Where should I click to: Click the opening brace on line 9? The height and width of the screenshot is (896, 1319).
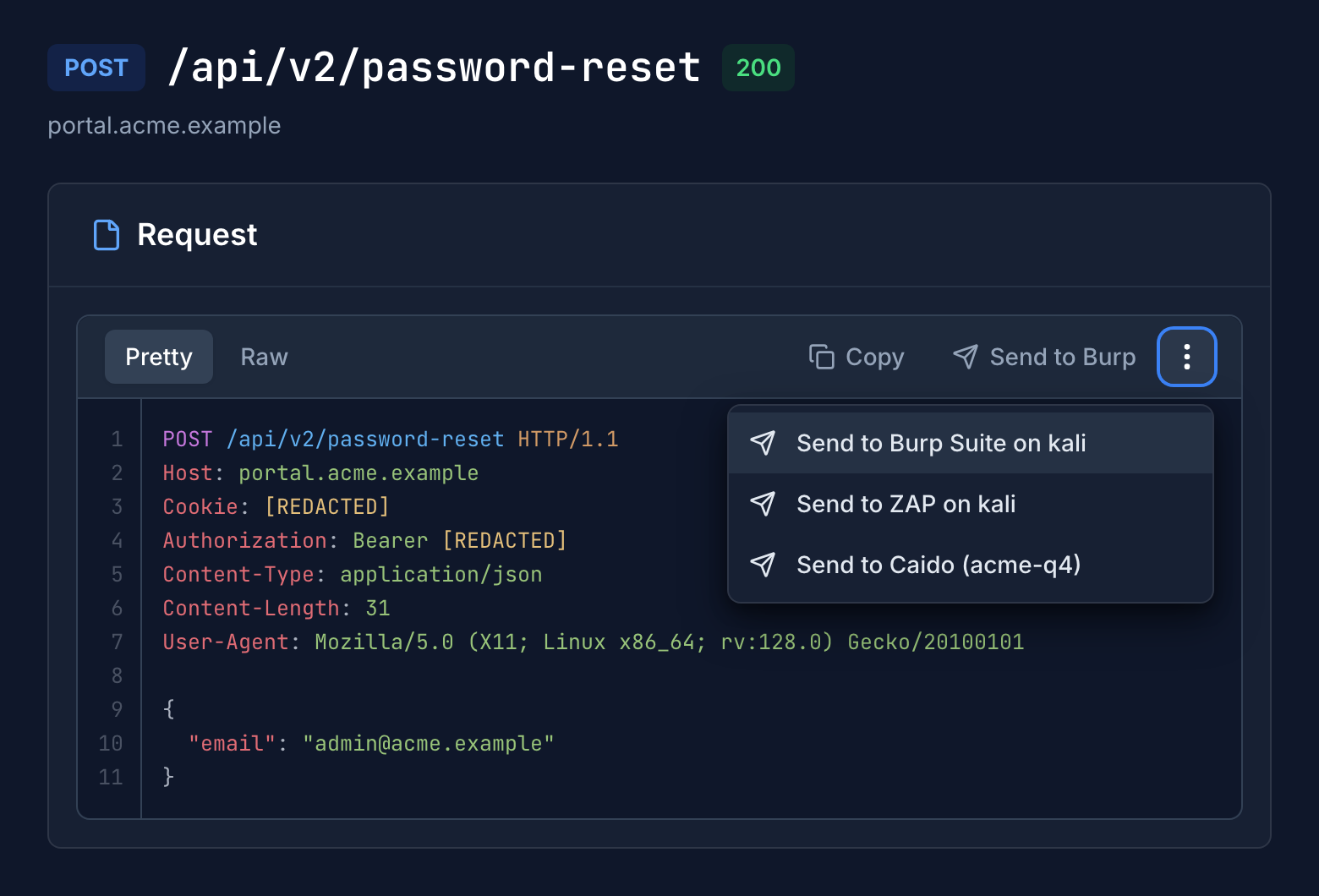point(168,709)
